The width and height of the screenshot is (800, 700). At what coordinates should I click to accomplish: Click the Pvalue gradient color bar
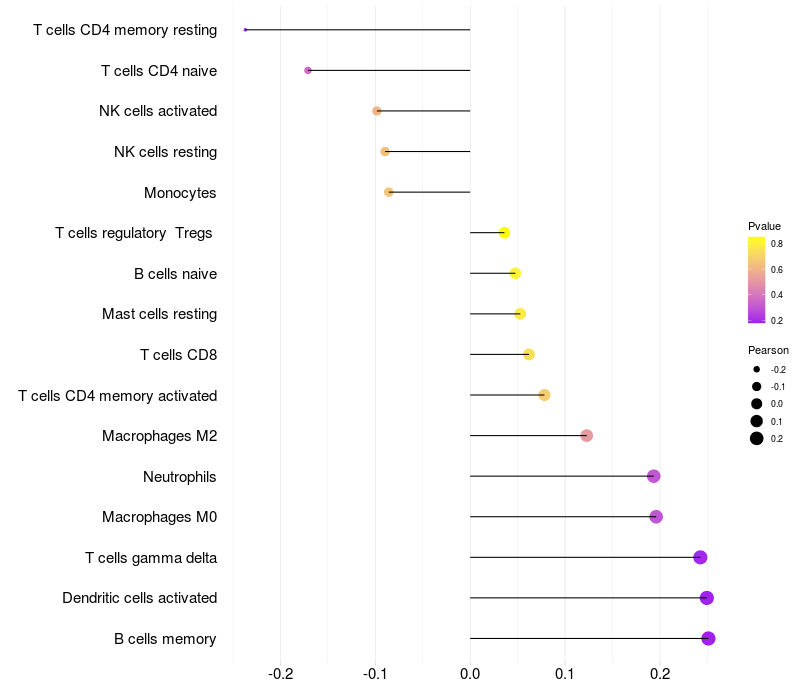coord(757,280)
